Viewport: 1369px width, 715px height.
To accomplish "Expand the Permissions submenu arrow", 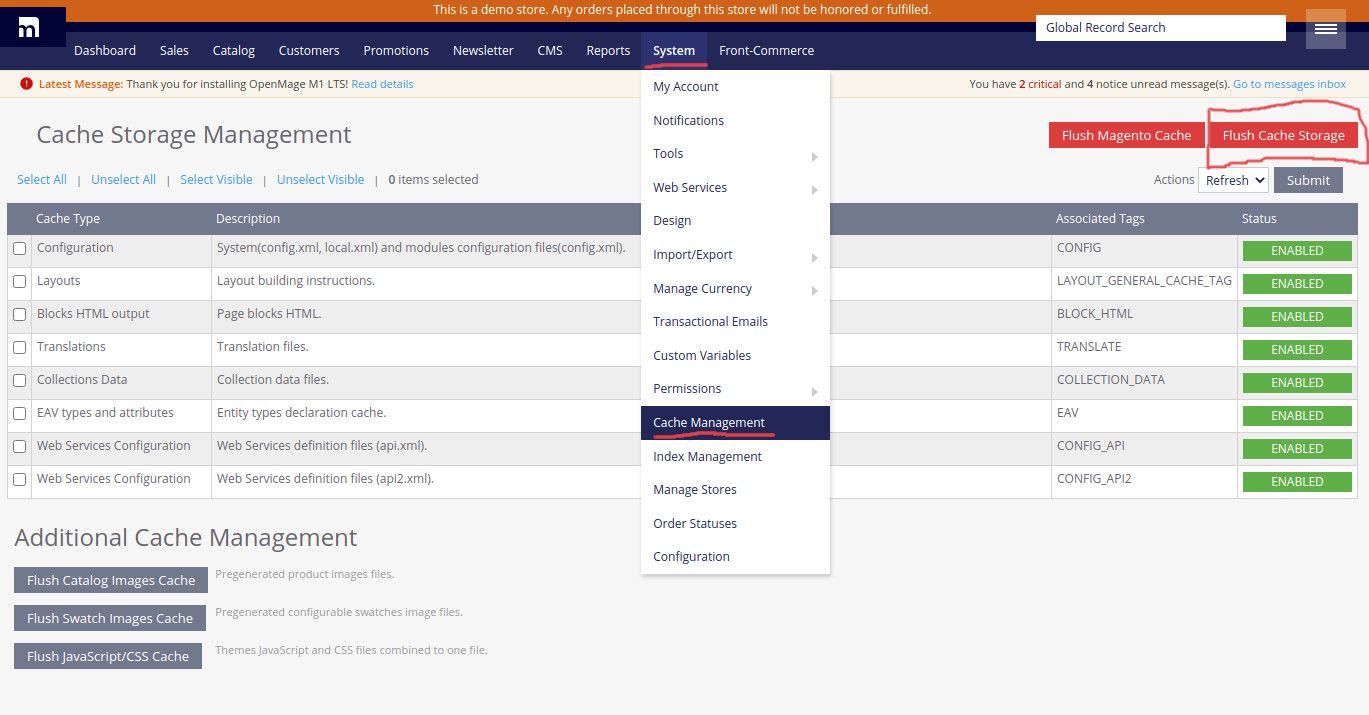I will [815, 392].
